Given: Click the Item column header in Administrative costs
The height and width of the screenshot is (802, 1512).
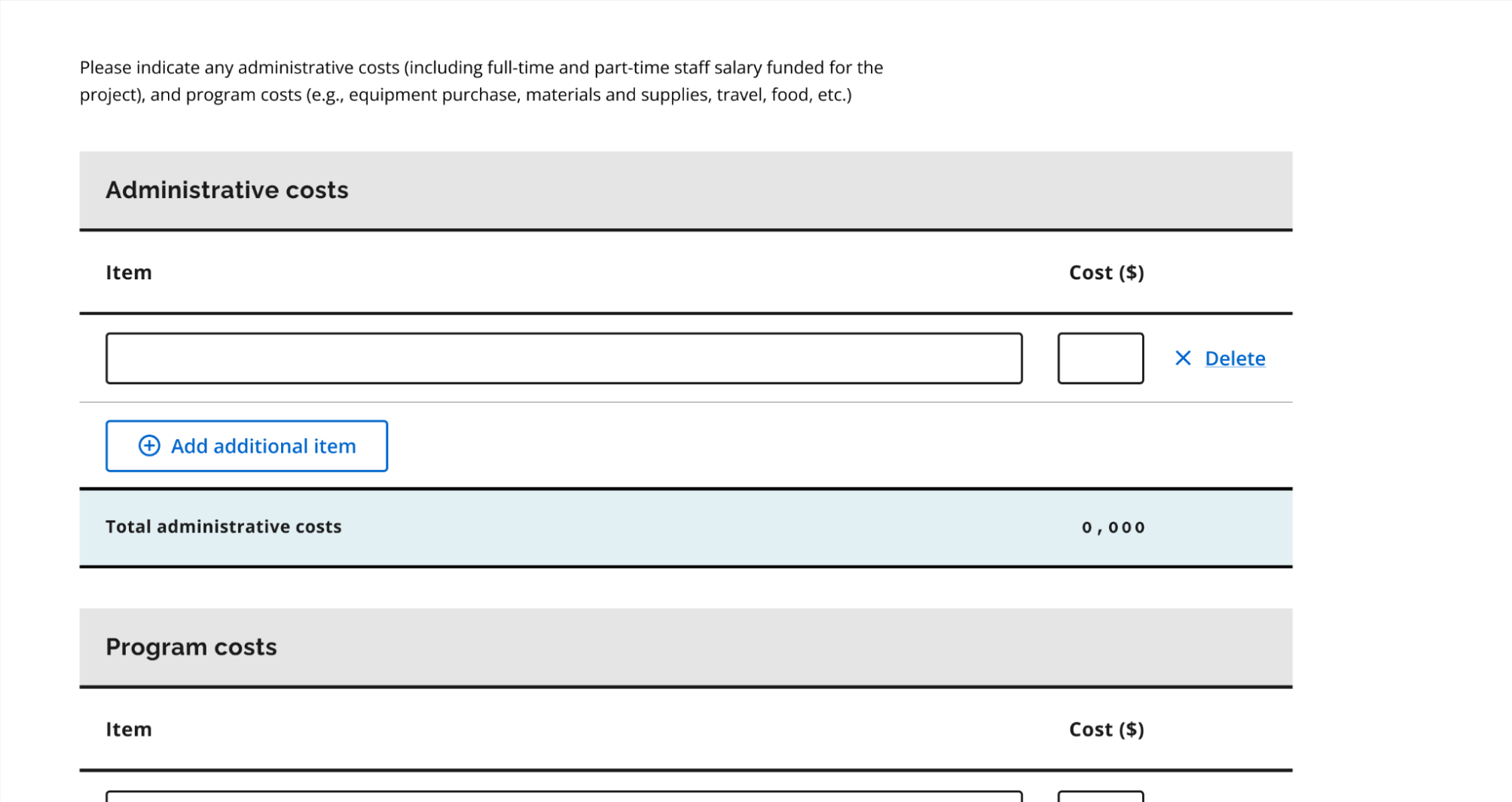Looking at the screenshot, I should click(x=128, y=272).
